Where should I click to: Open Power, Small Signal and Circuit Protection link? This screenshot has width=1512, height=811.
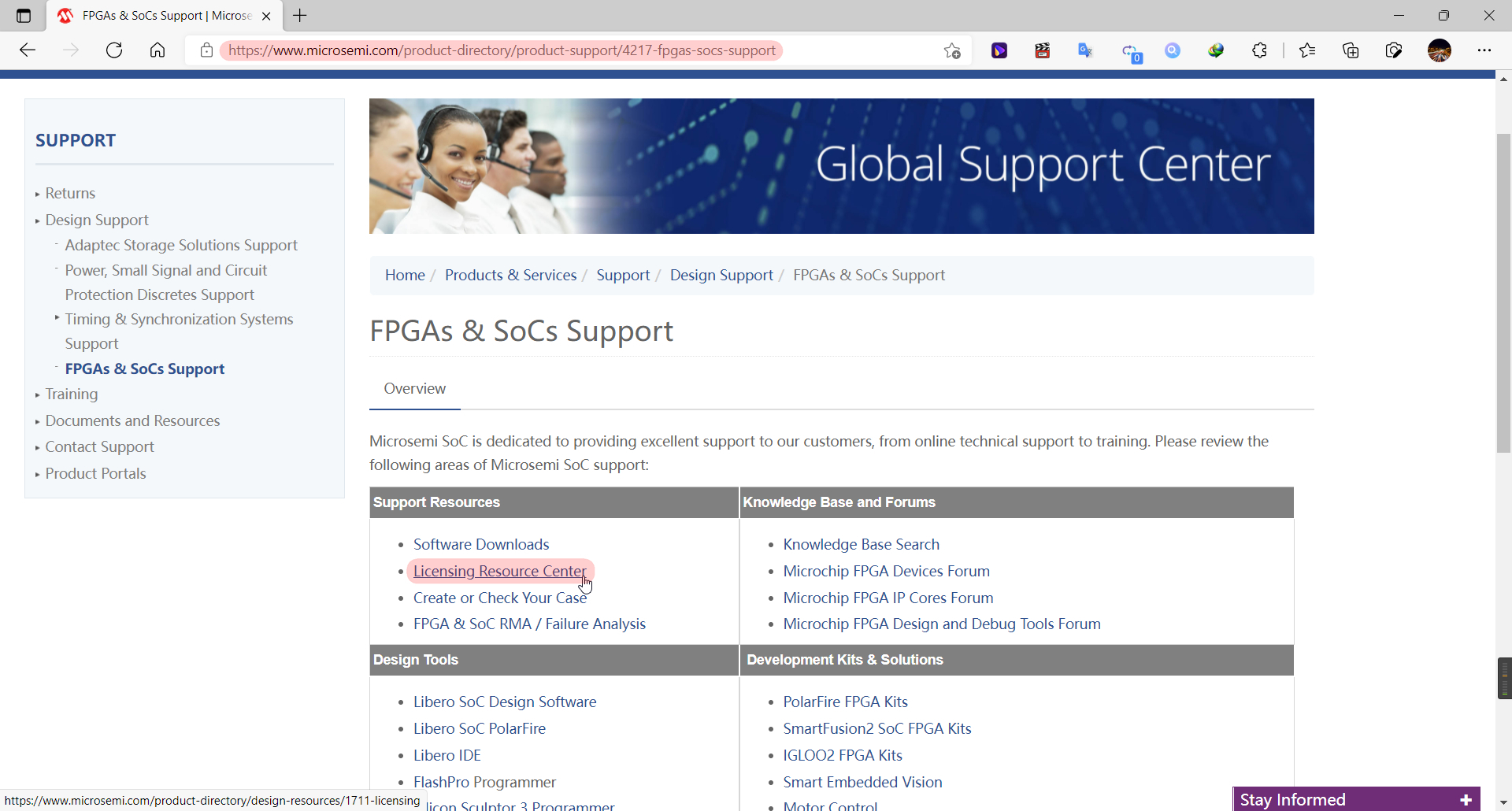click(166, 282)
